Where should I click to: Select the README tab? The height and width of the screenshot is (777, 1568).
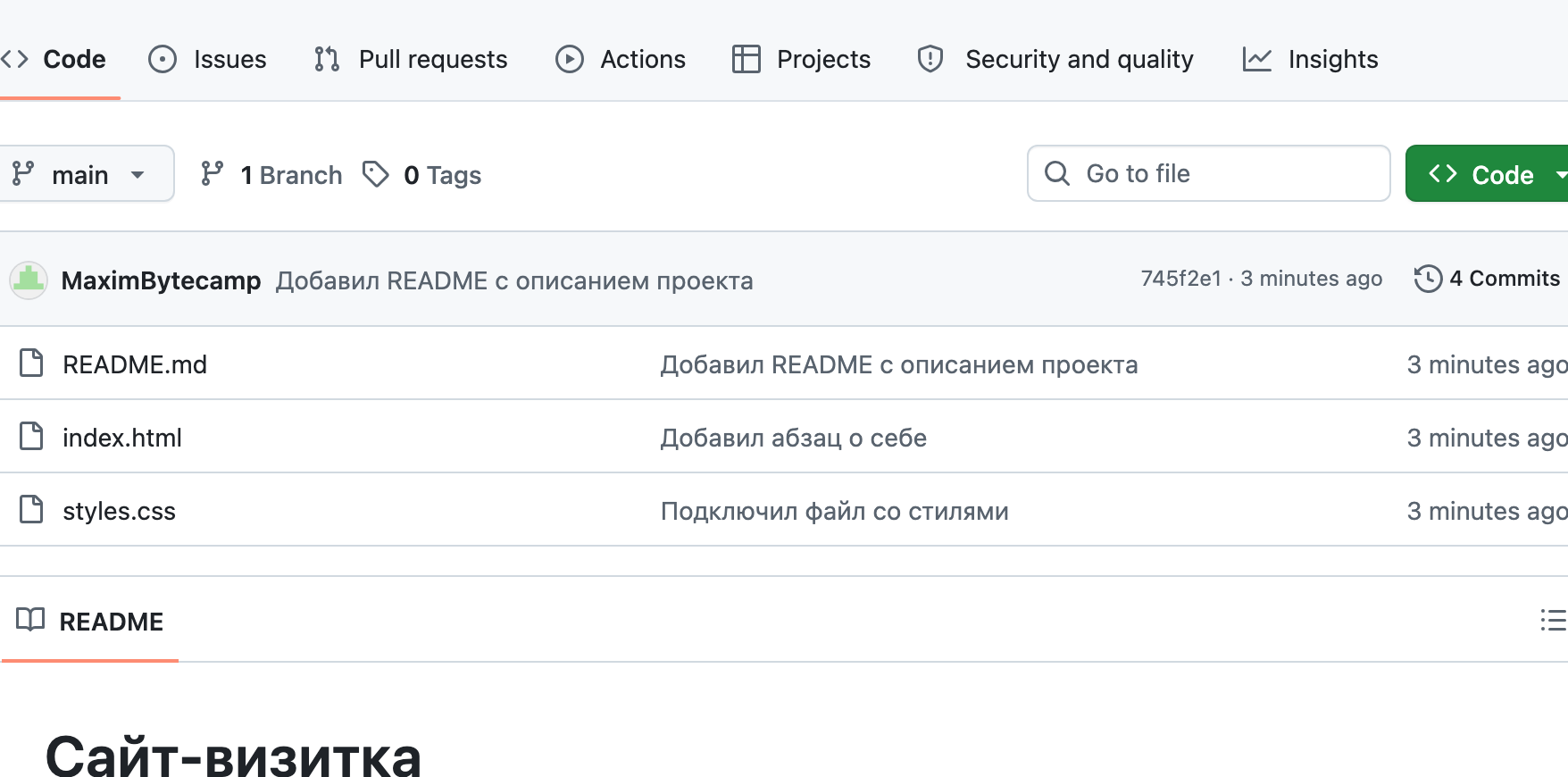coord(89,622)
